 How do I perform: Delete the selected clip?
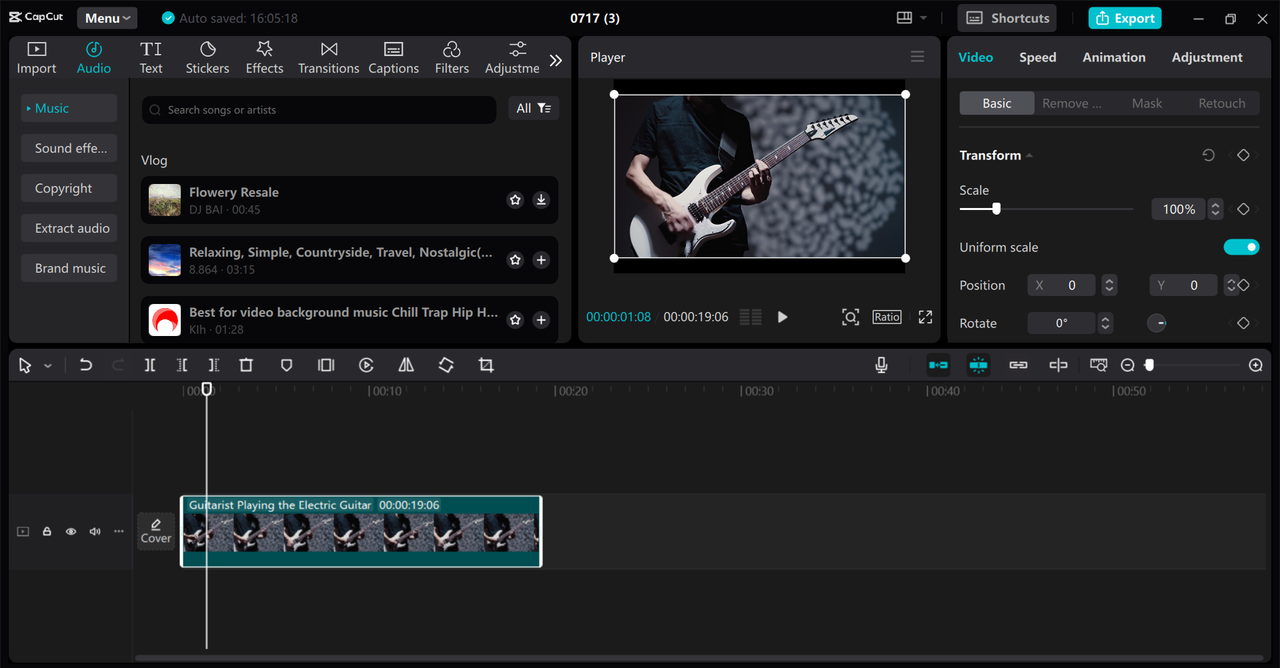(x=246, y=365)
